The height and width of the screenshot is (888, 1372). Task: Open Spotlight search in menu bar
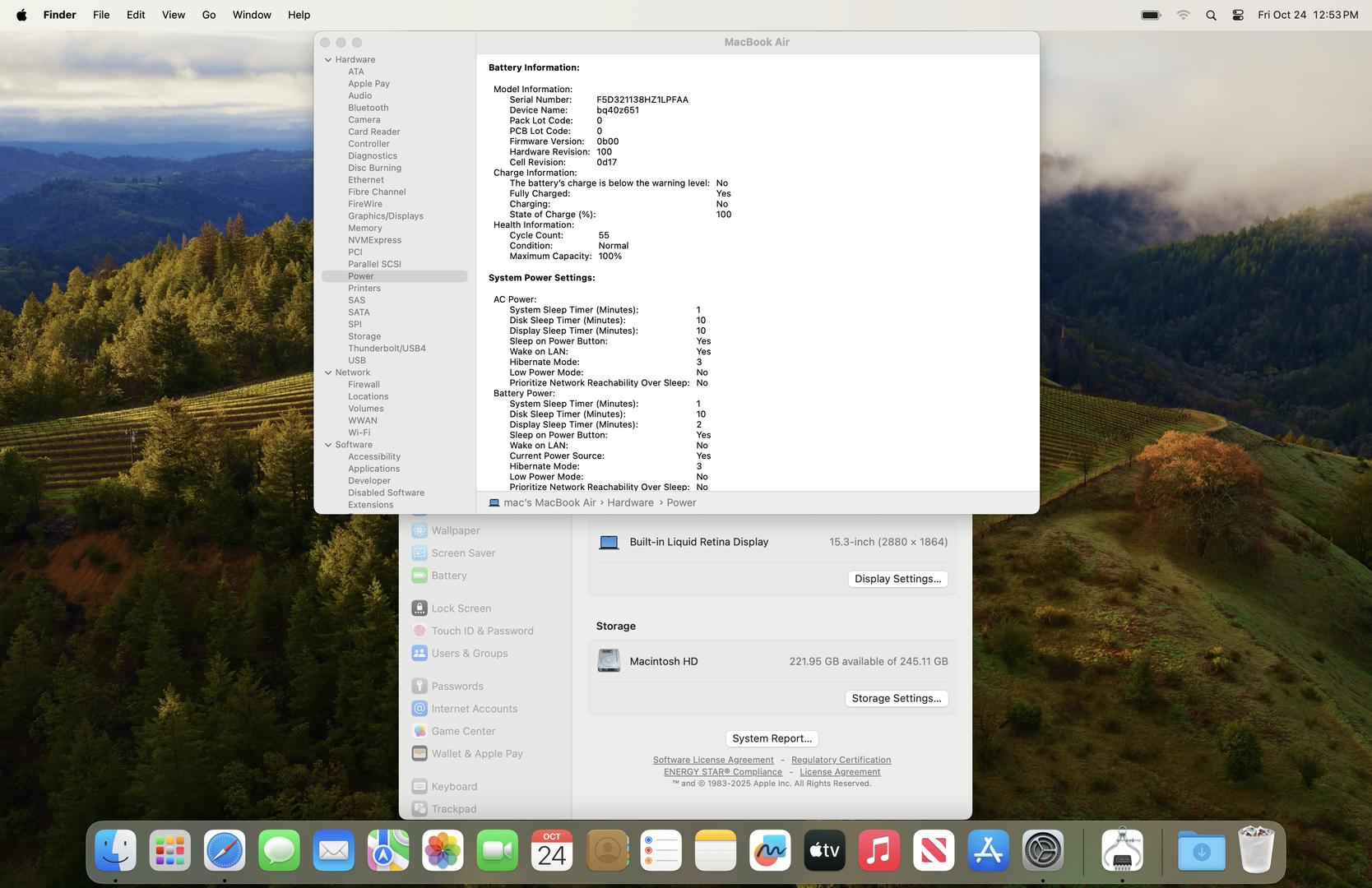click(x=1211, y=15)
